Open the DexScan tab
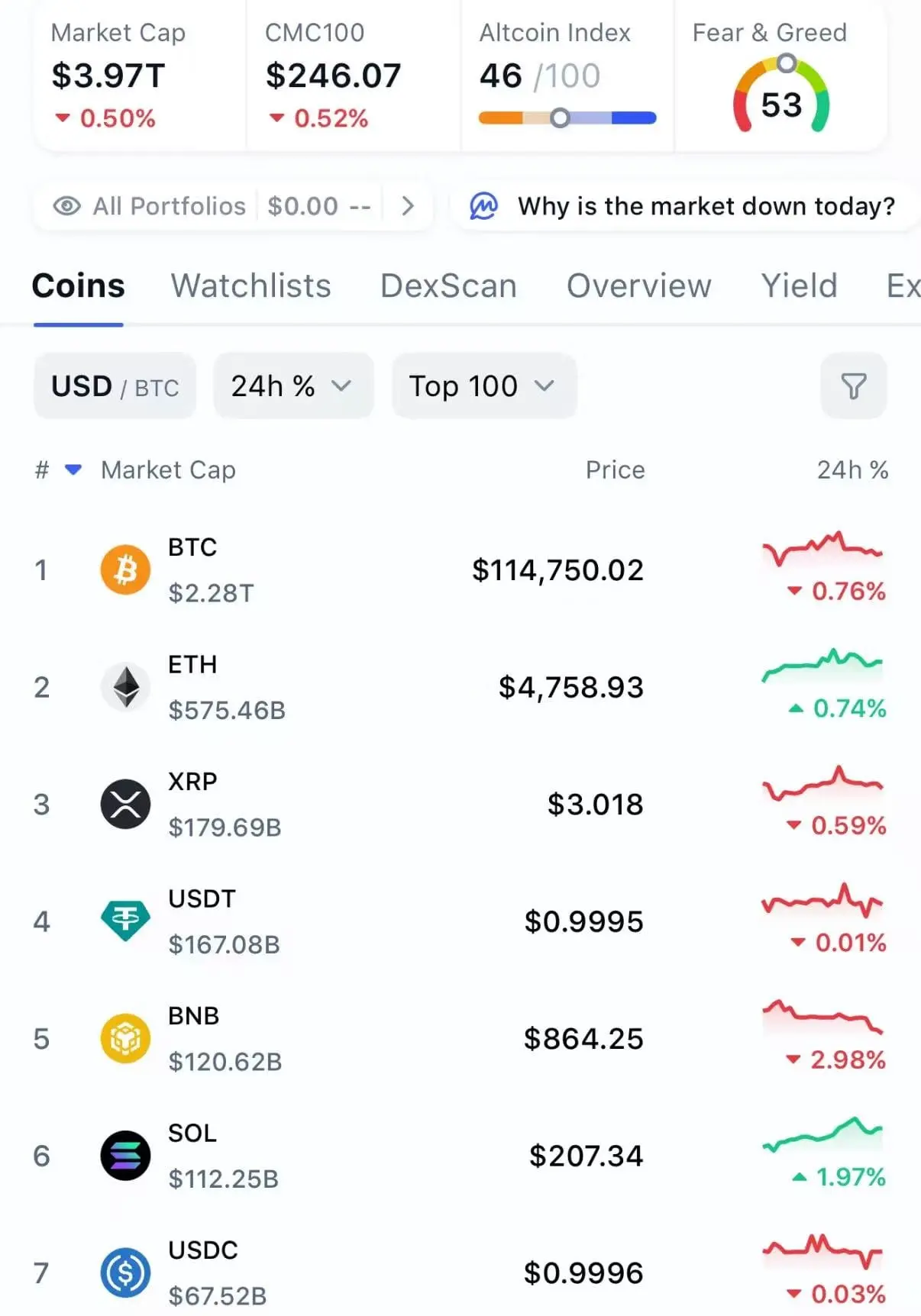 [448, 285]
